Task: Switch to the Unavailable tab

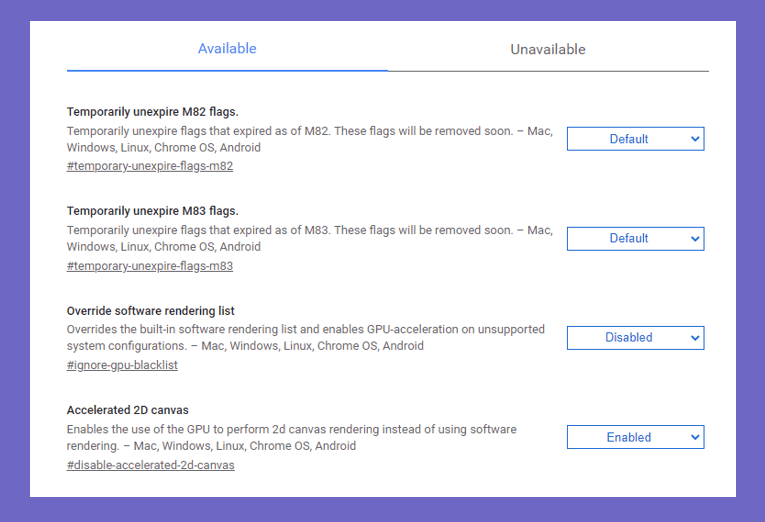Action: (x=548, y=49)
